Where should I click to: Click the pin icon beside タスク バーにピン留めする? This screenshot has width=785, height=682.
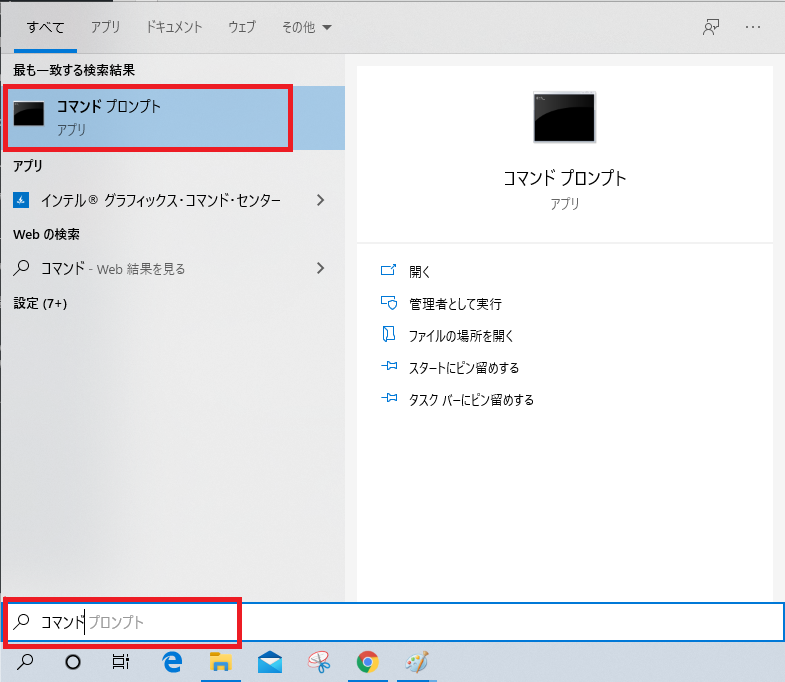point(389,398)
